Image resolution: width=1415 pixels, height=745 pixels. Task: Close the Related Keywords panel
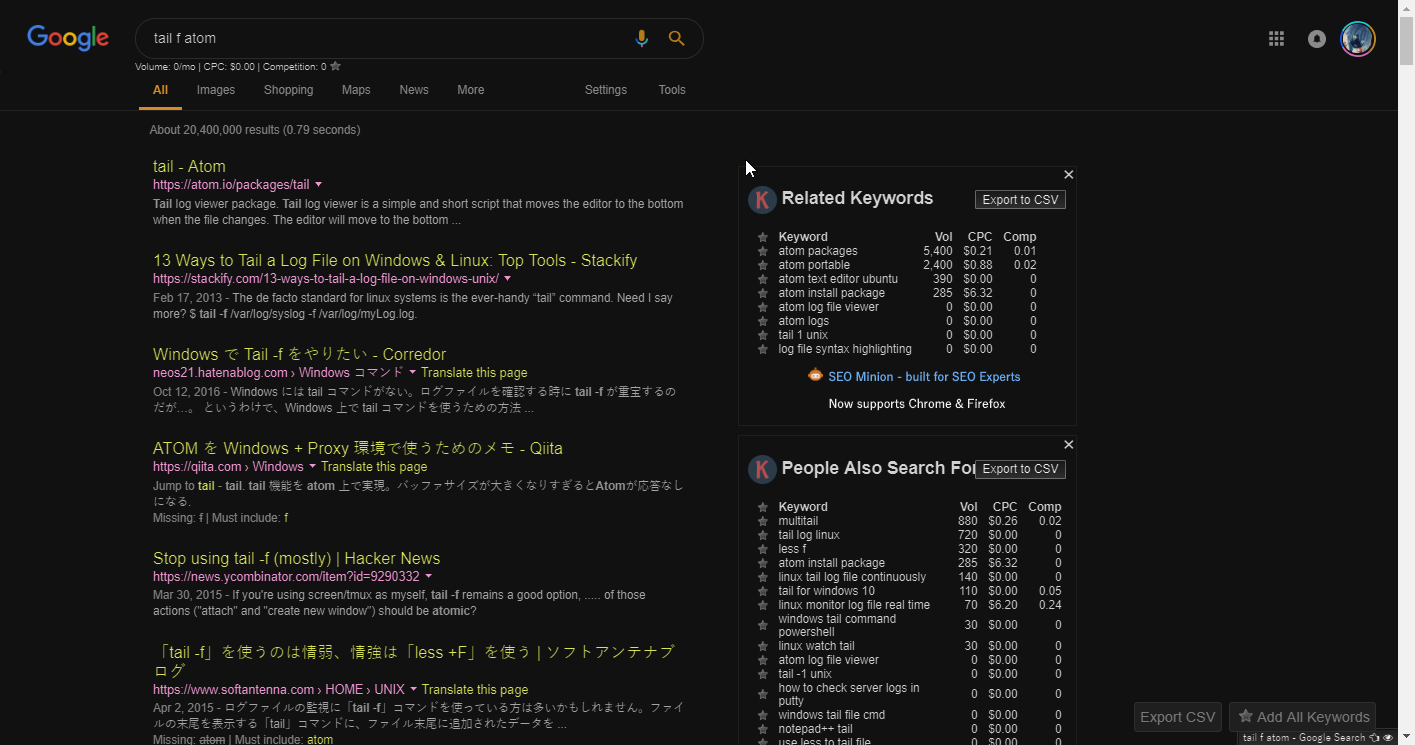tap(1068, 175)
